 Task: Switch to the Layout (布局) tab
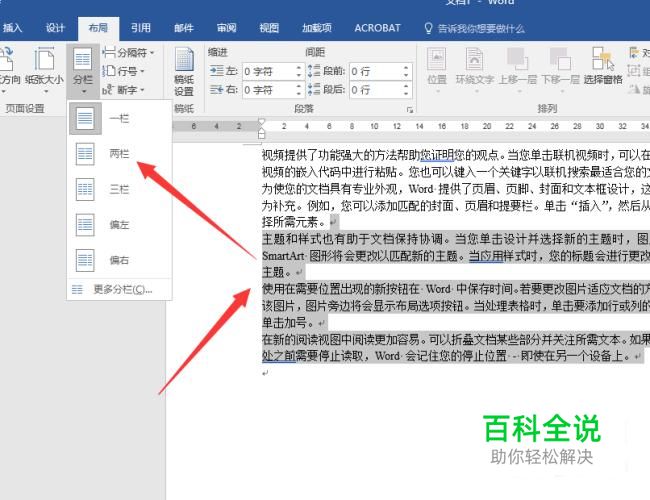click(x=98, y=28)
